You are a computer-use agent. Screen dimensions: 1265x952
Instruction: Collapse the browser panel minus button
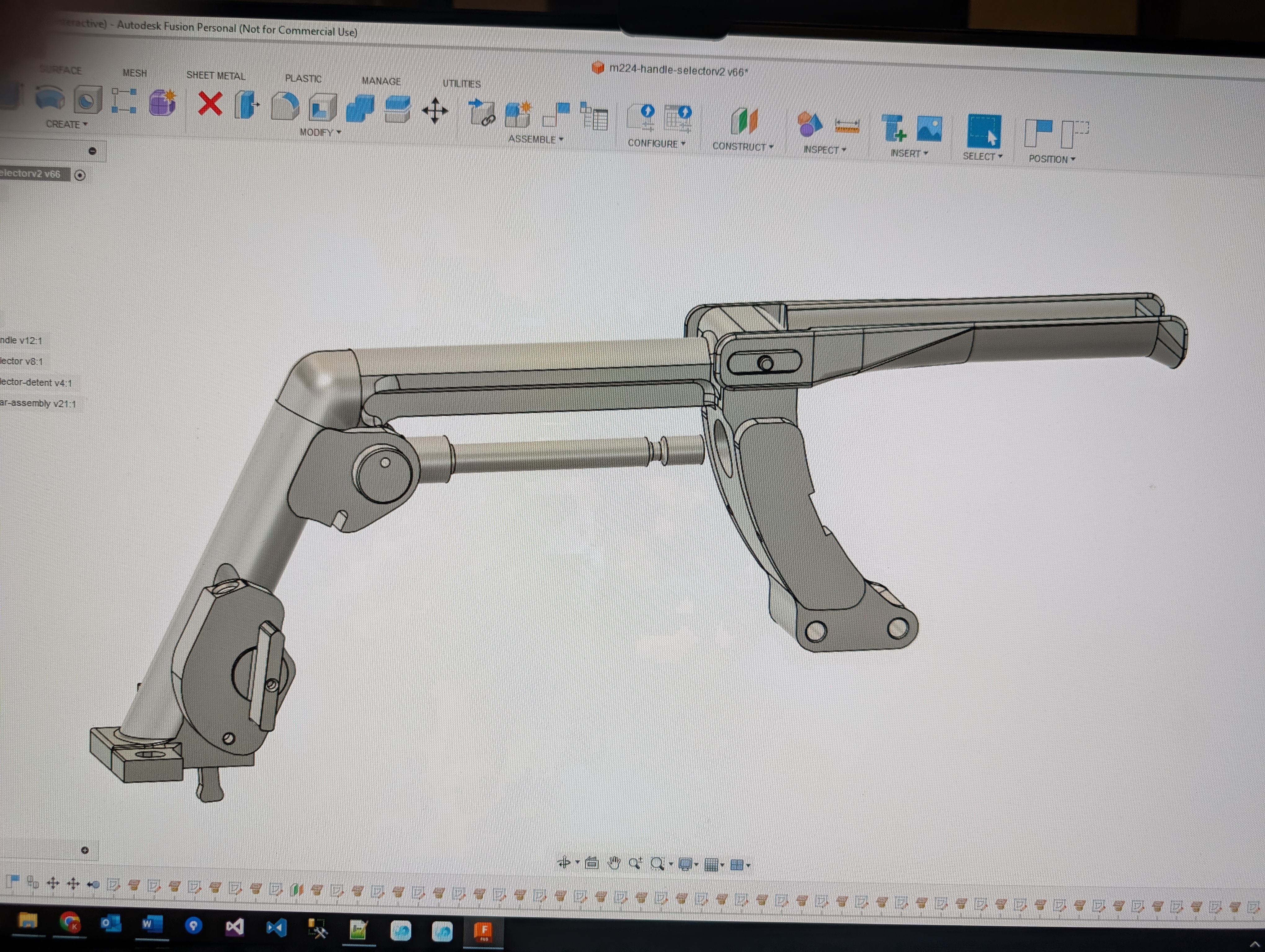(93, 152)
